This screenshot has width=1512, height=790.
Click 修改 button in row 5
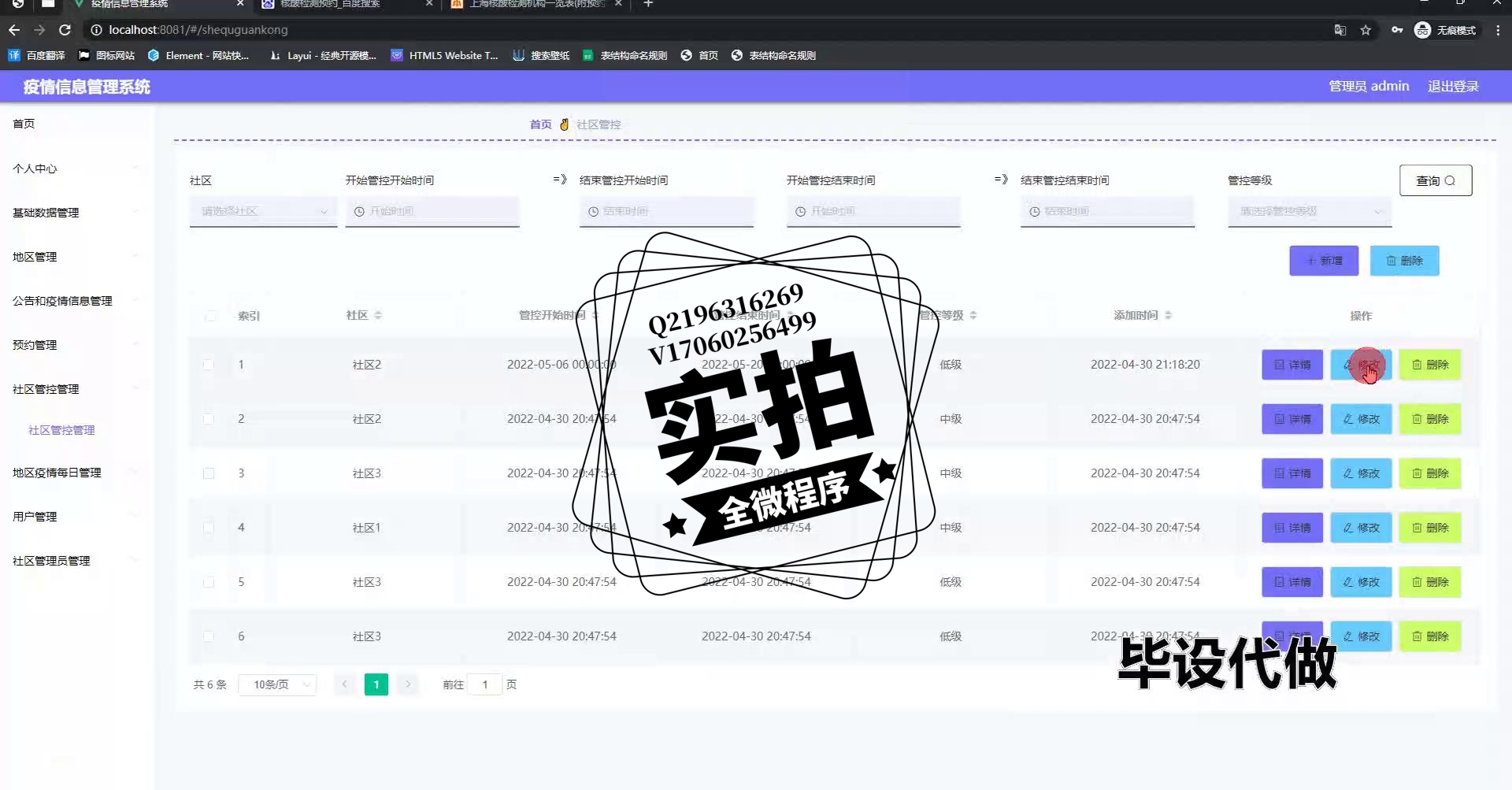(1361, 582)
